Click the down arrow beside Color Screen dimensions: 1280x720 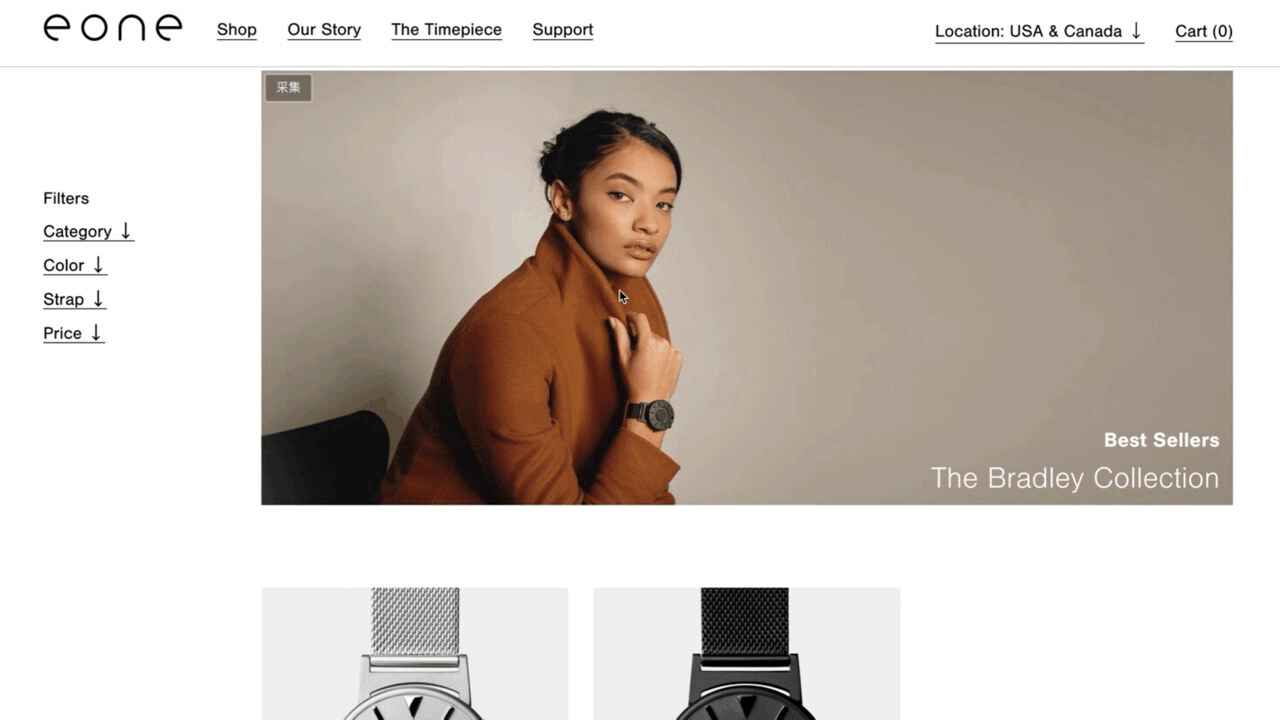98,265
